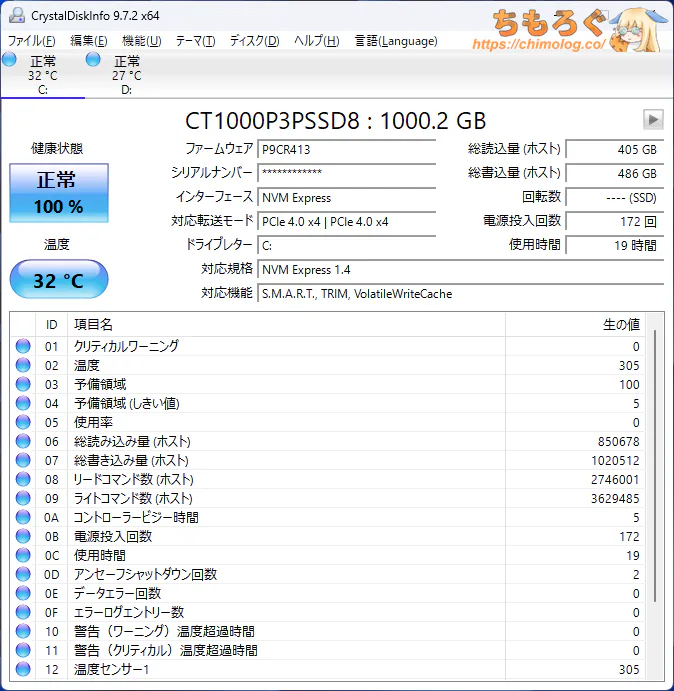
Task: Select drive D: status orb icon
Action: (x=93, y=61)
